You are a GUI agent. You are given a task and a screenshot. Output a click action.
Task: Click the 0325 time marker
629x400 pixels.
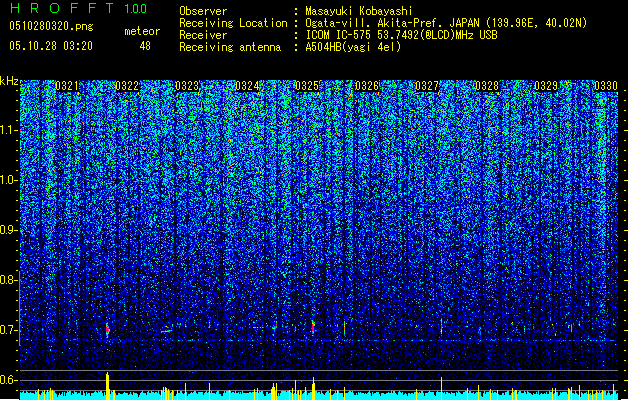pos(307,86)
